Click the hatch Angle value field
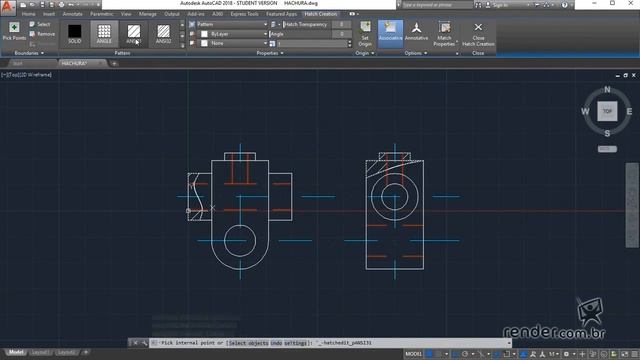The image size is (640, 360). tap(342, 34)
